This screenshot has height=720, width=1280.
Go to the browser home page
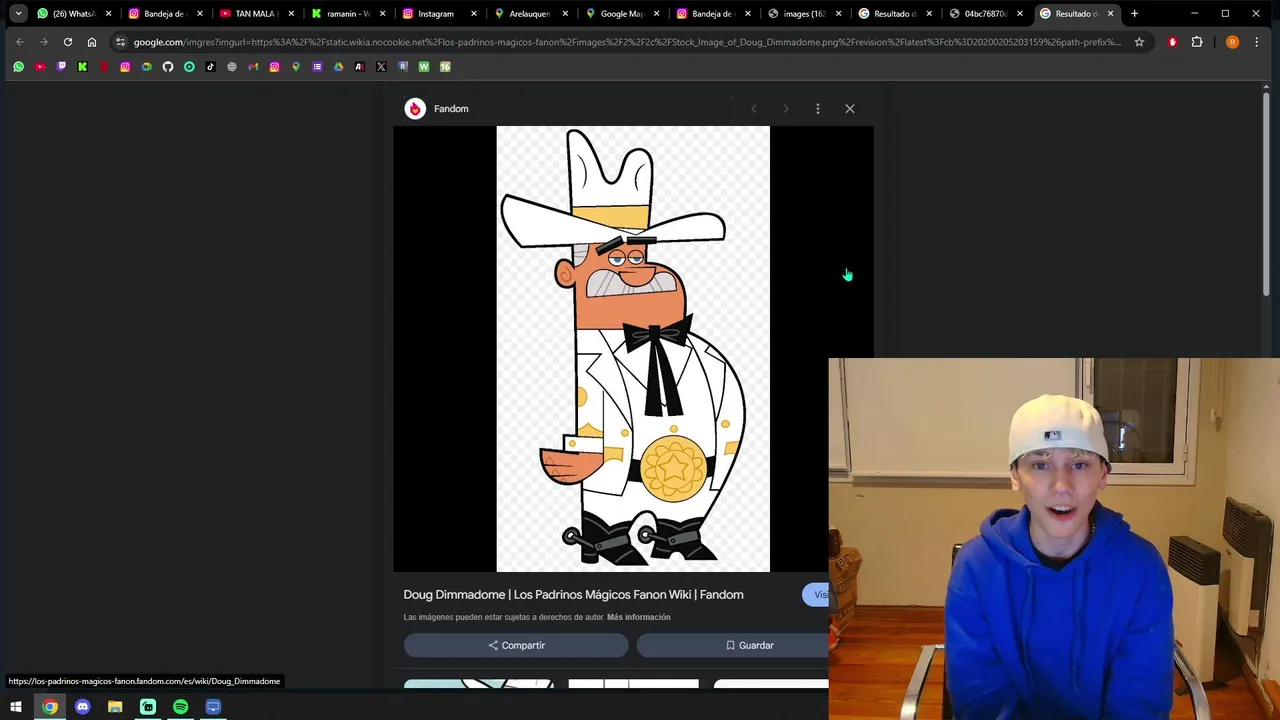click(x=91, y=42)
